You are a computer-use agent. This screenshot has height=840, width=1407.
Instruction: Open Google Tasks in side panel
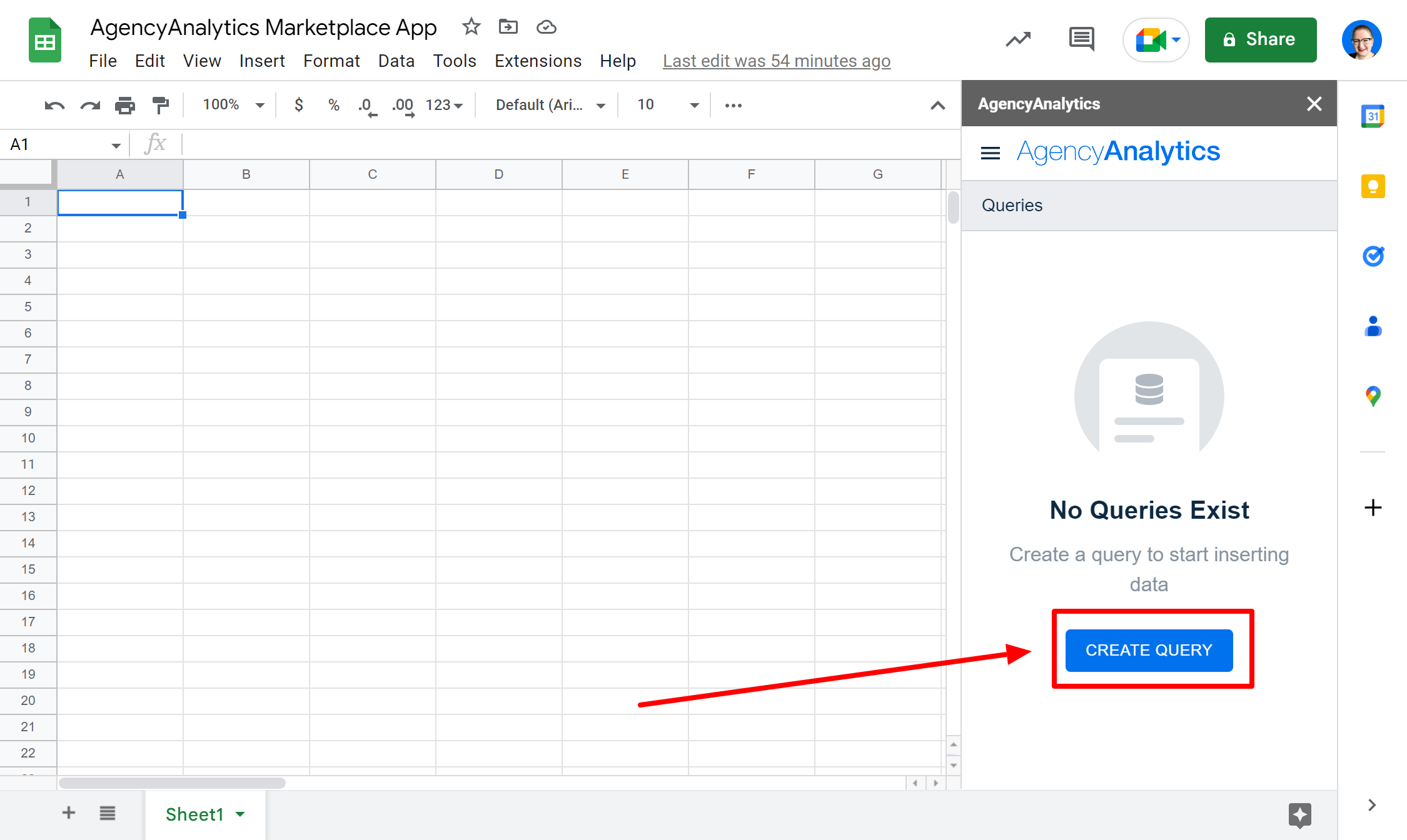(x=1373, y=256)
